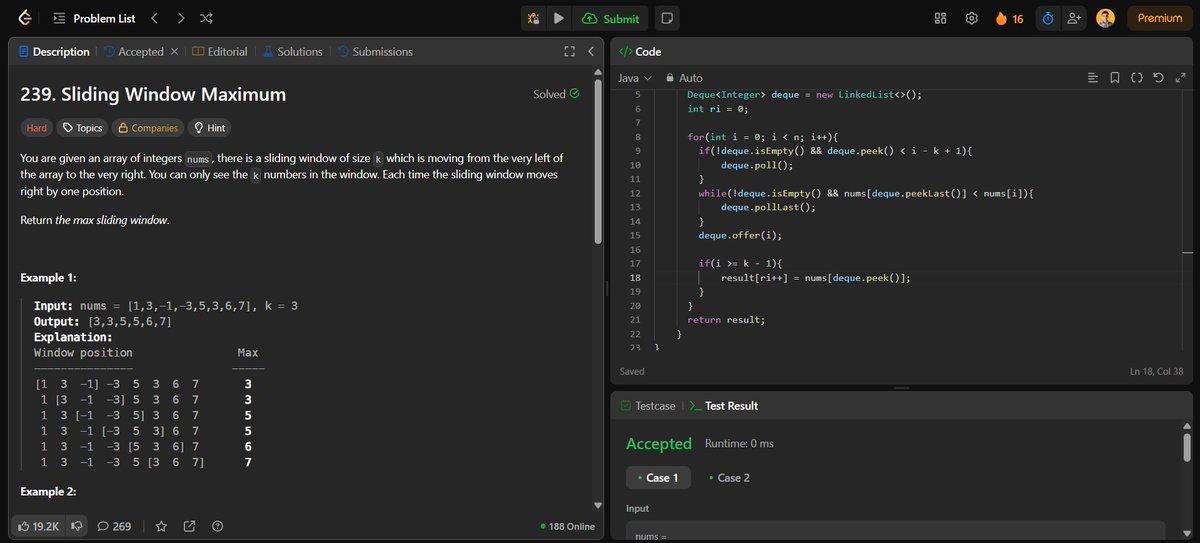Click the debugger bug icon

(534, 18)
